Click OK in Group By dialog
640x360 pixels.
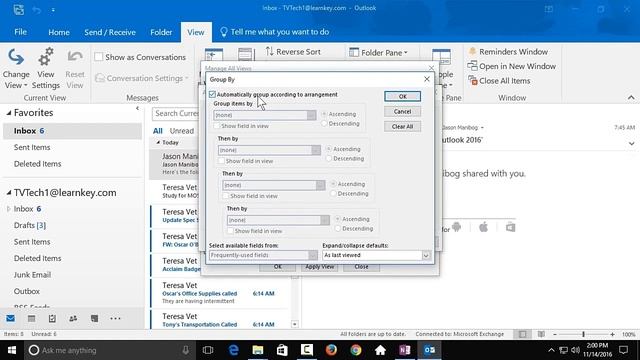point(402,96)
